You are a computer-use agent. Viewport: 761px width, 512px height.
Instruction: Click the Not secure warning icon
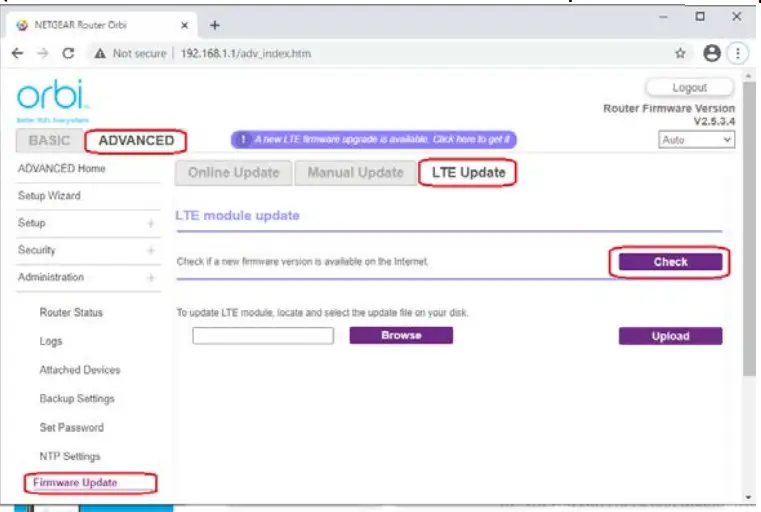coord(100,53)
